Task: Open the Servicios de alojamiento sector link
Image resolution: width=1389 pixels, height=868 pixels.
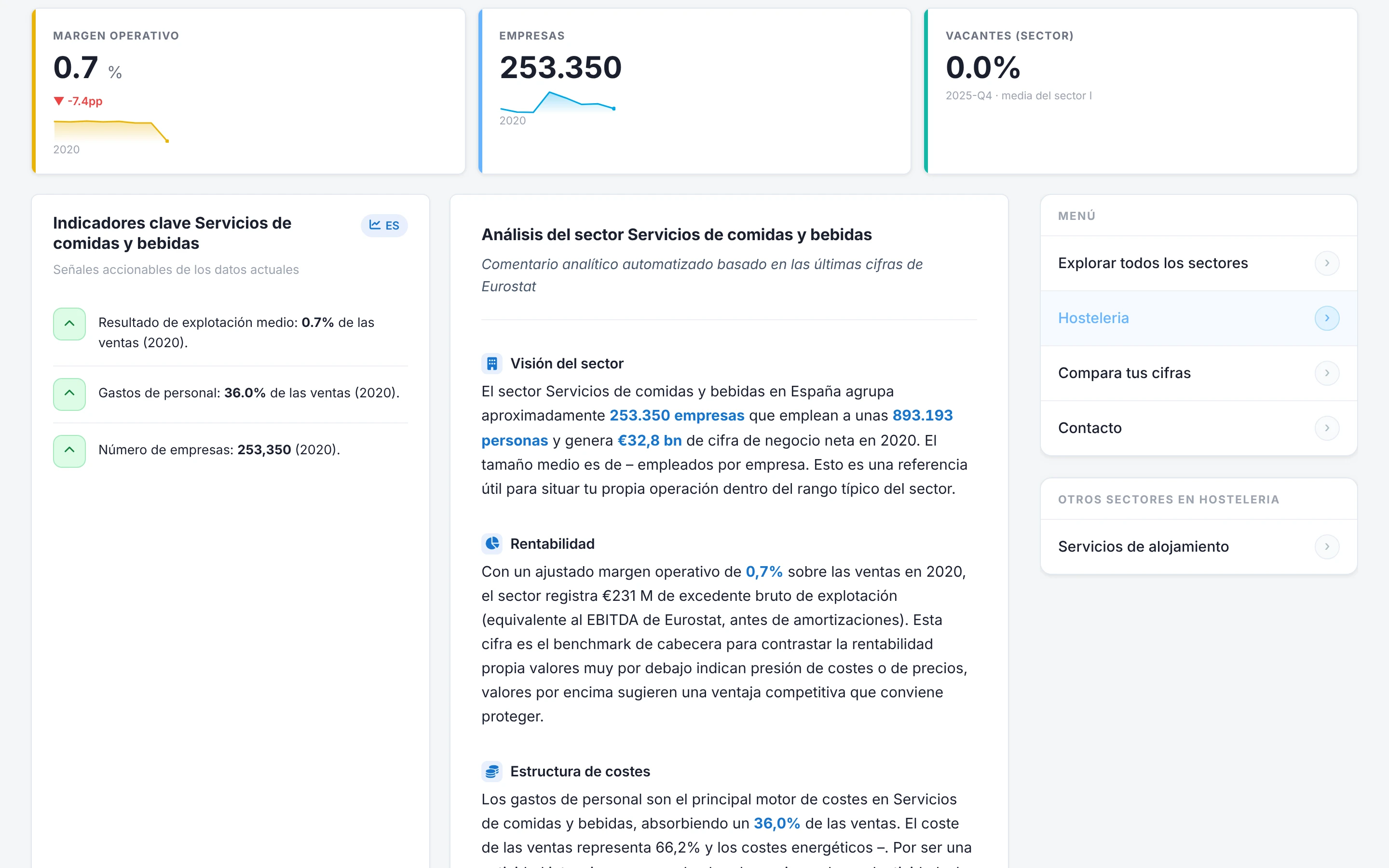Action: (x=1198, y=546)
